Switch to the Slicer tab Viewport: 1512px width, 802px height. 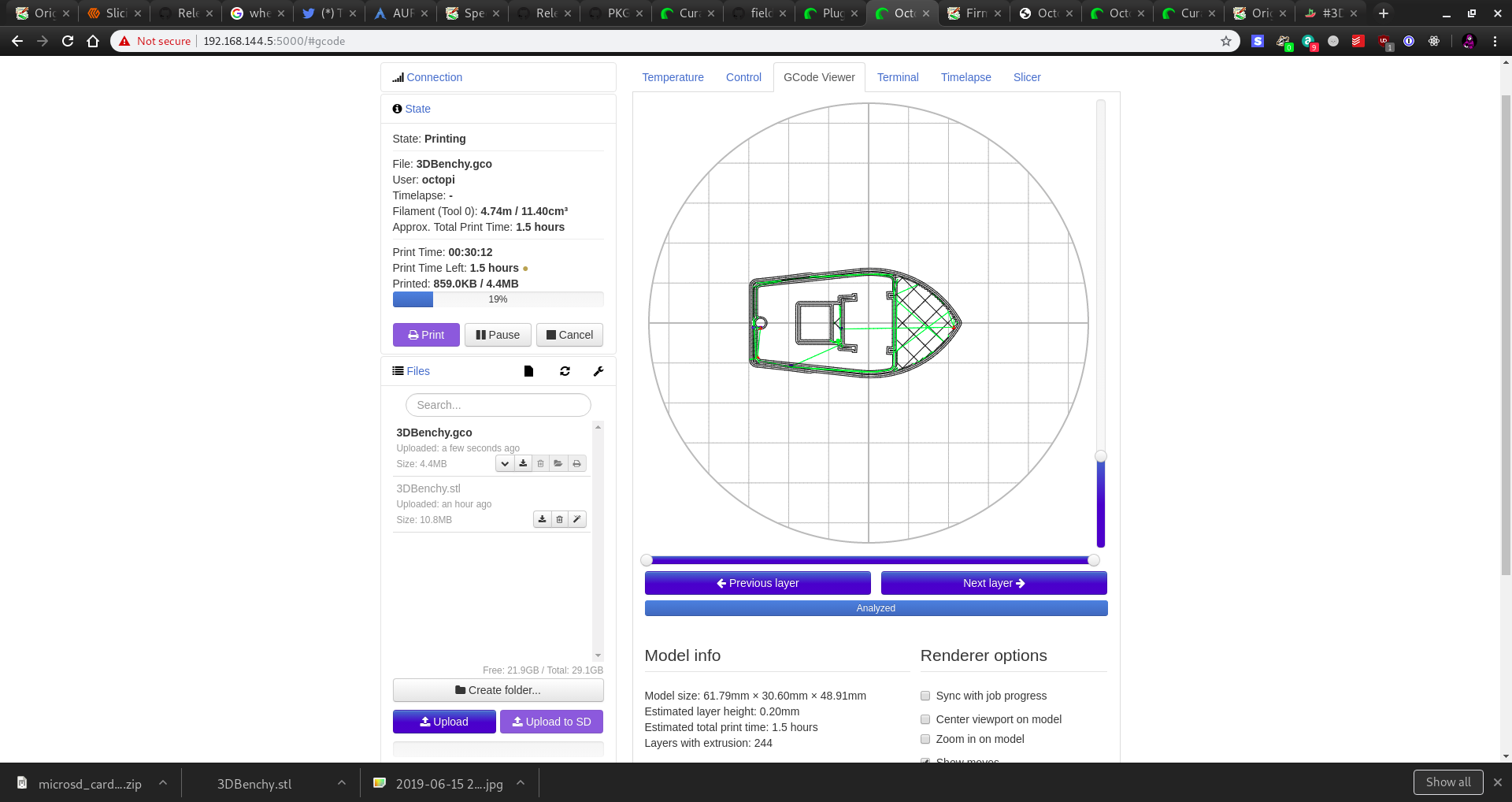click(x=1027, y=77)
